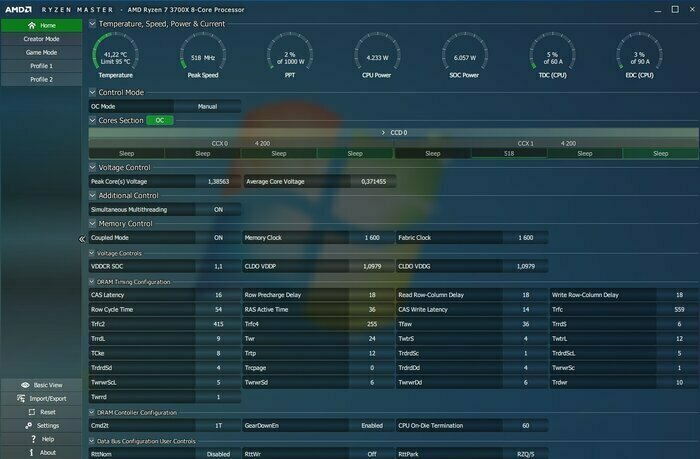Click the Peak Core(s) Voltage value 1,38563
Screen dimensions: 700x459
(218, 181)
